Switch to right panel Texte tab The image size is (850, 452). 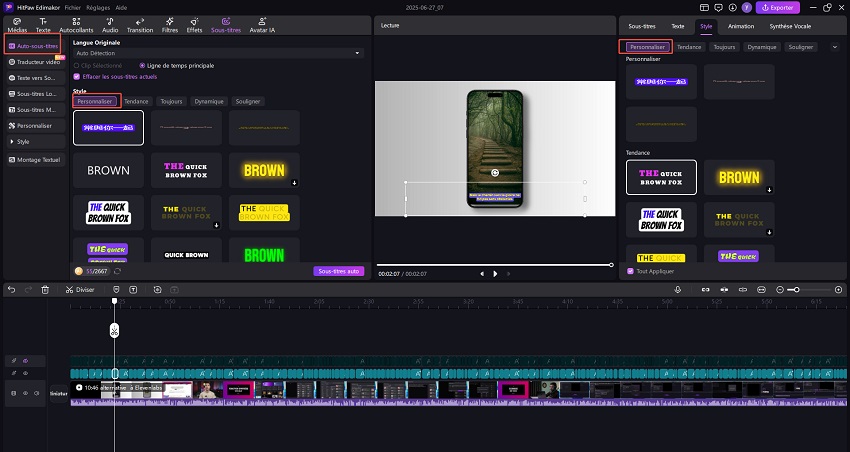click(x=678, y=26)
